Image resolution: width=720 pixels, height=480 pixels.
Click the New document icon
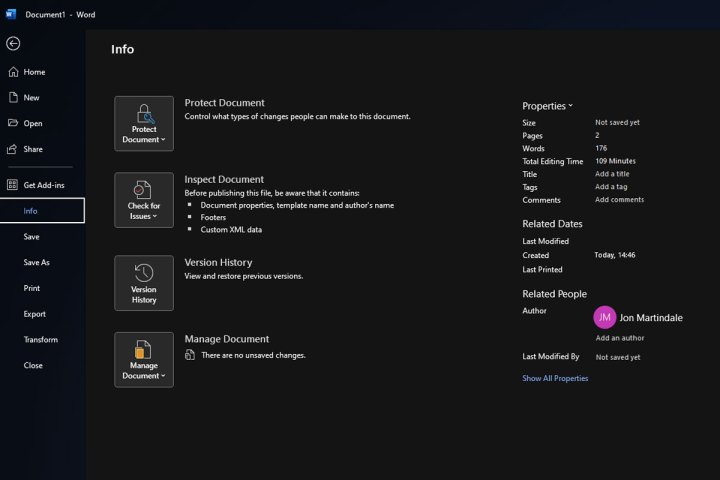(x=13, y=98)
